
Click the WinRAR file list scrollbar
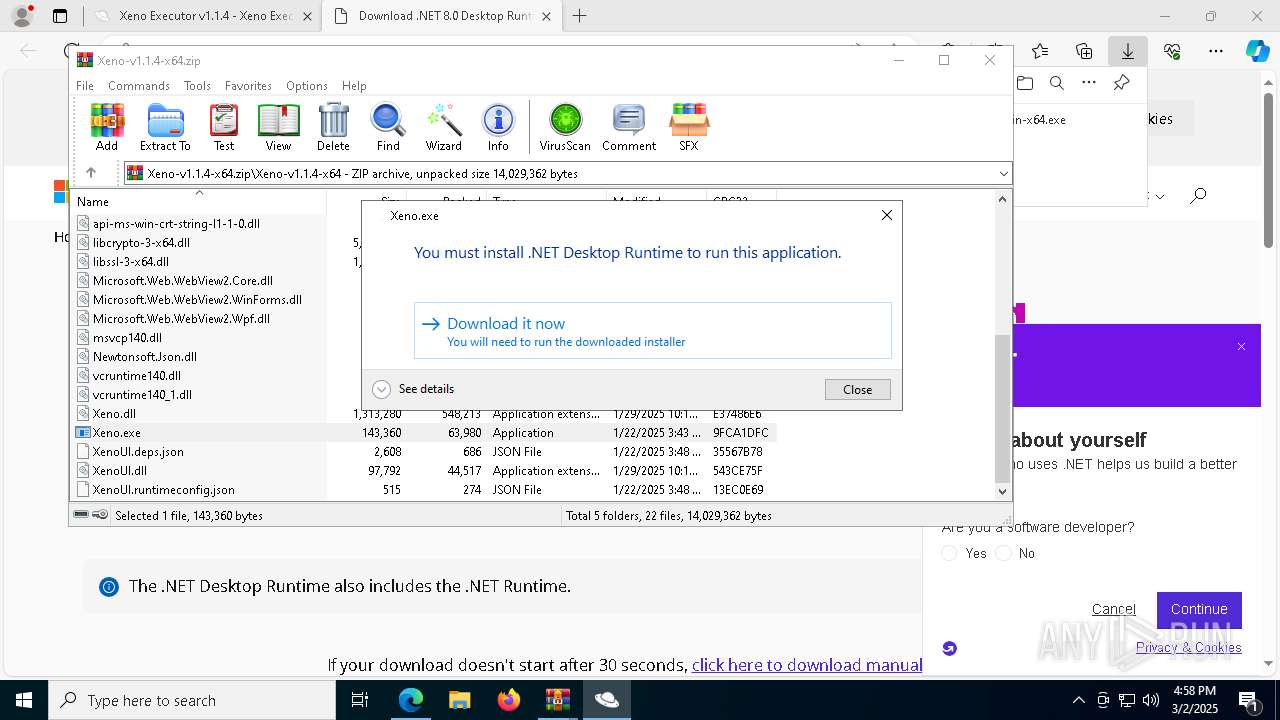(x=1003, y=408)
